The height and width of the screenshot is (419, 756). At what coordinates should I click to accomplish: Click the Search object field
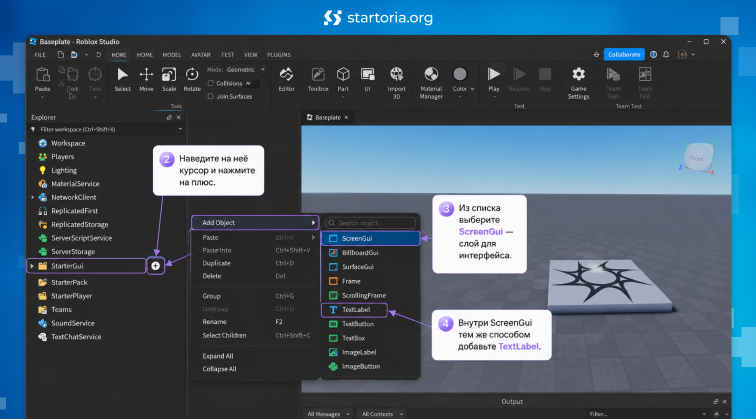click(x=370, y=223)
